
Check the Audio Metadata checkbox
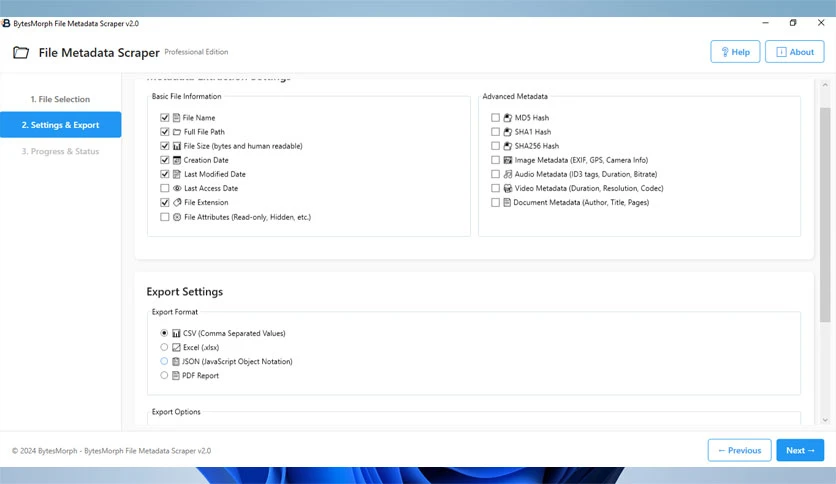(495, 174)
